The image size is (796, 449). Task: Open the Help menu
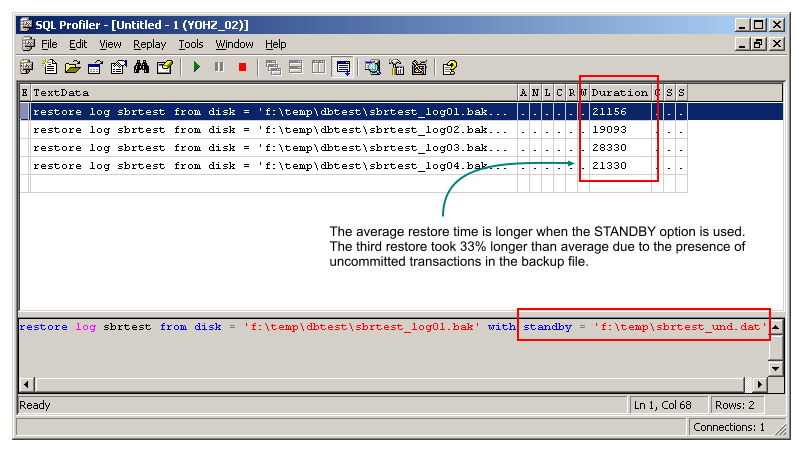[x=276, y=44]
